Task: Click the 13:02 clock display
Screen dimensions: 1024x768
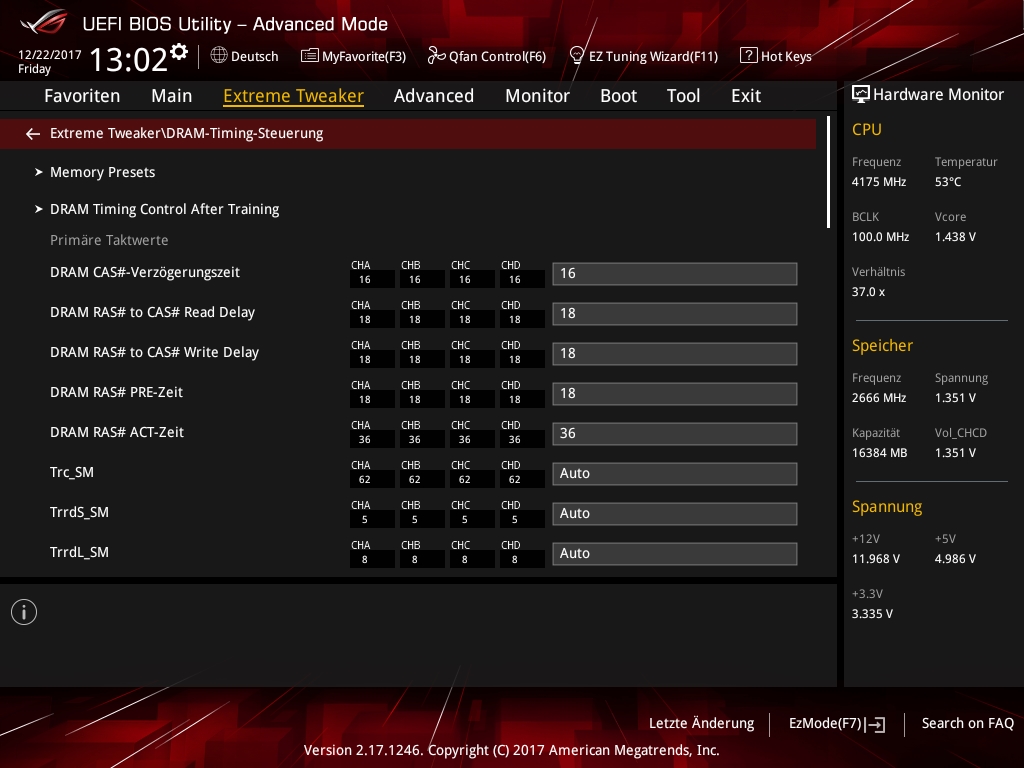Action: 129,59
